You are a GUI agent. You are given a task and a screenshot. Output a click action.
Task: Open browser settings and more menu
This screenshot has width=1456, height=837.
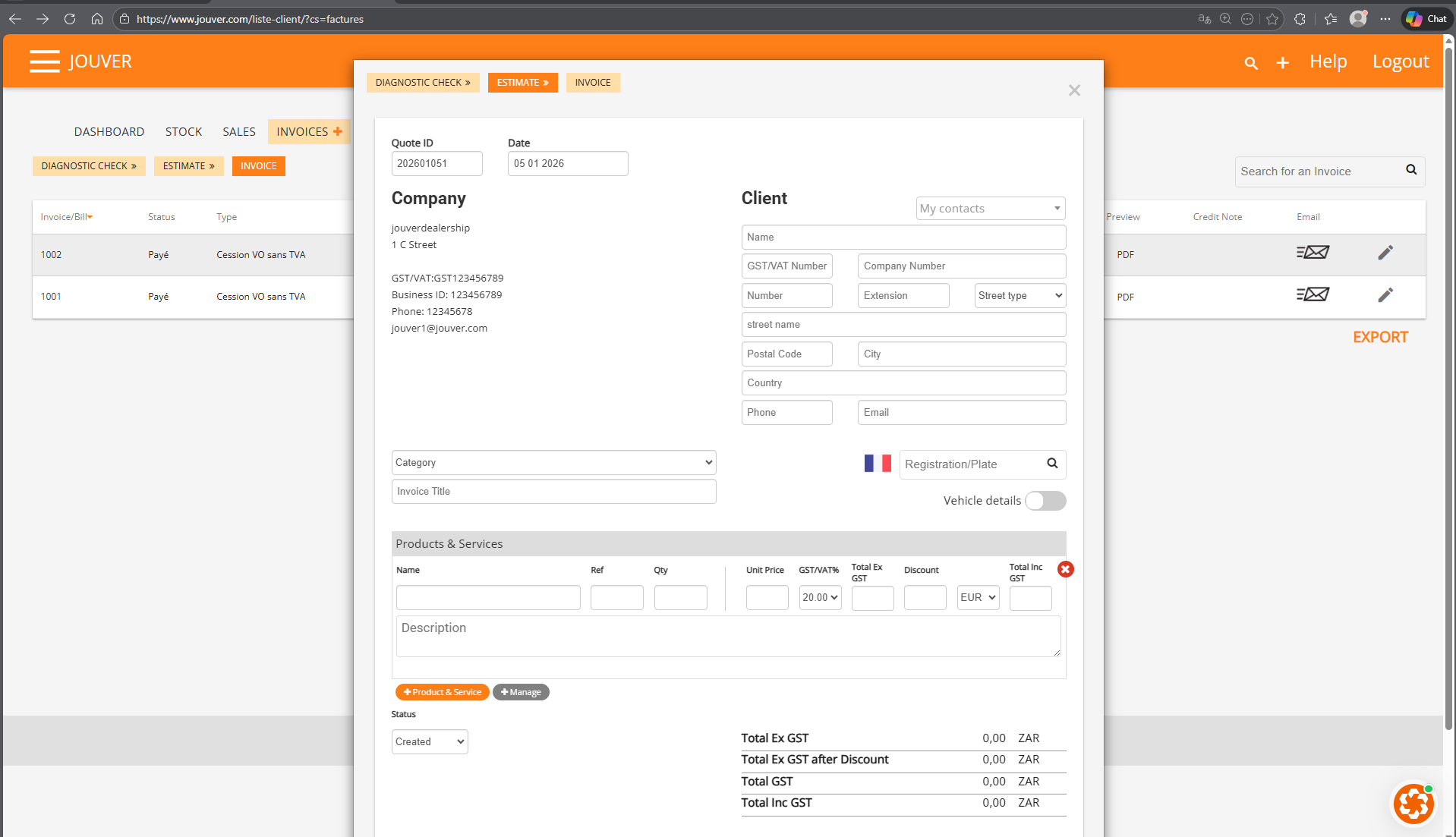point(1385,19)
